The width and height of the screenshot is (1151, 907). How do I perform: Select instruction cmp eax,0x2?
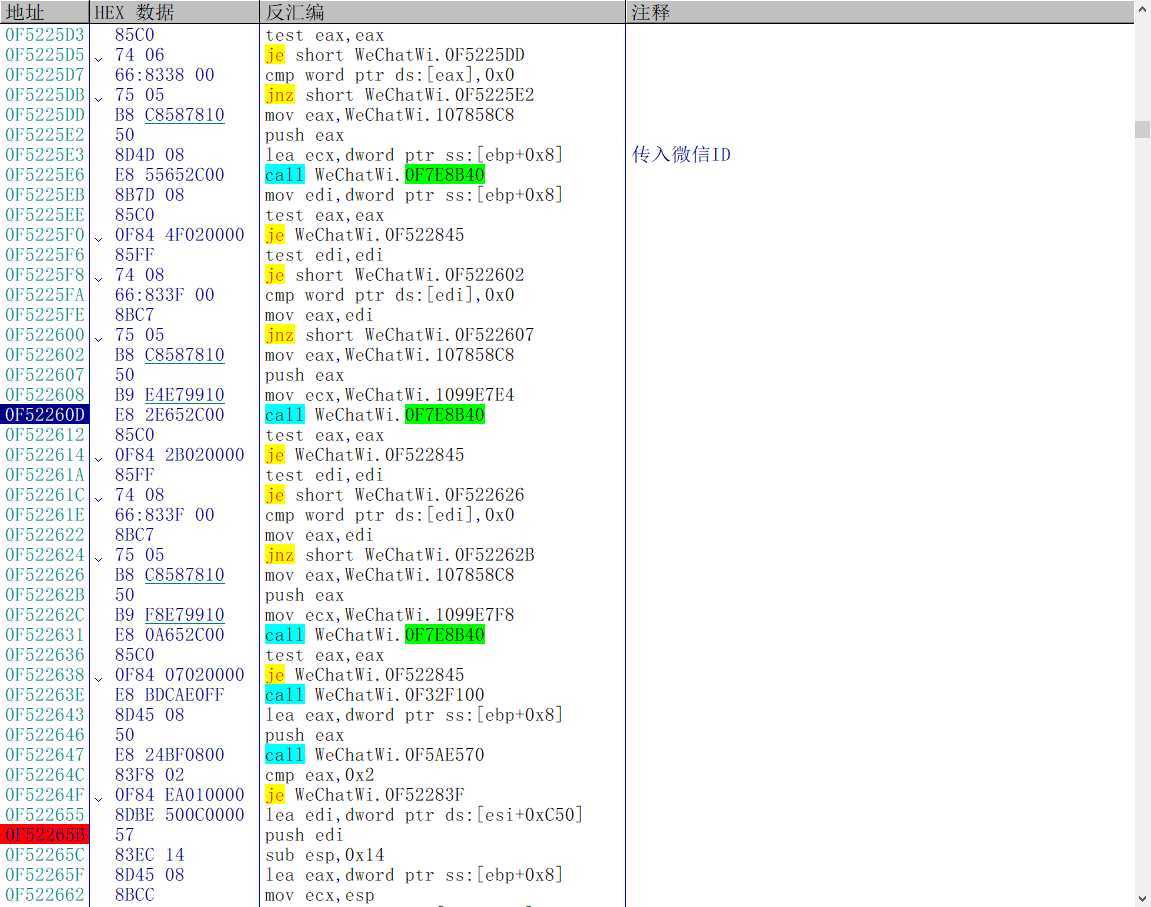tap(319, 775)
